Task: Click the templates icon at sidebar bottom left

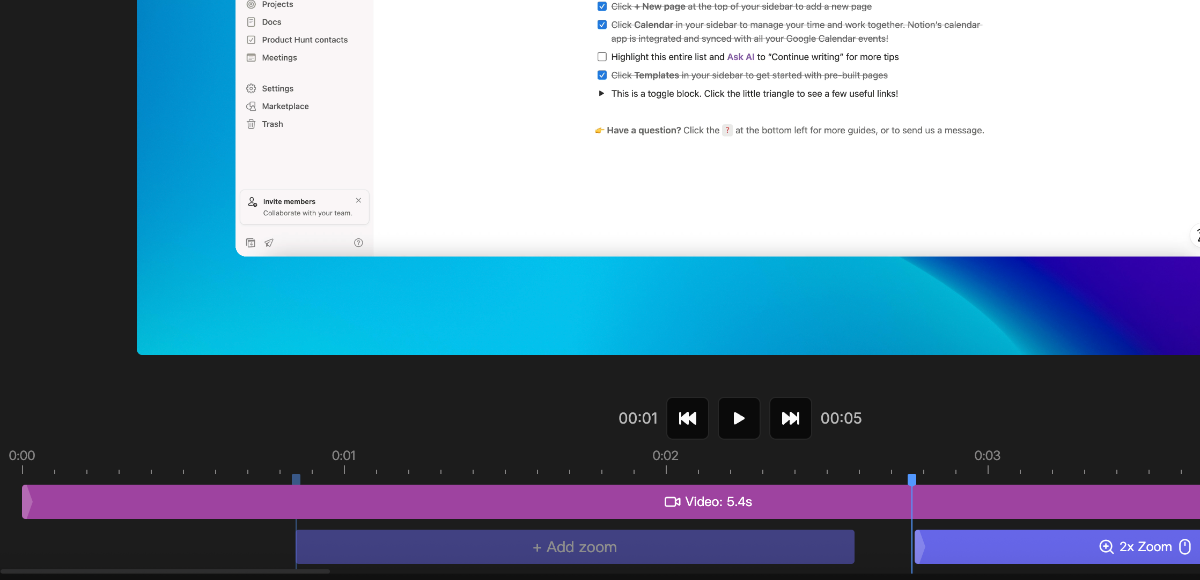Action: (x=251, y=243)
